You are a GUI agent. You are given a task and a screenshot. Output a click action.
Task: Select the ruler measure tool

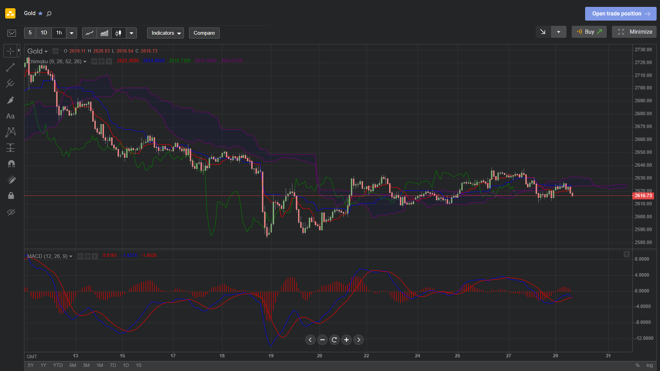click(x=11, y=180)
